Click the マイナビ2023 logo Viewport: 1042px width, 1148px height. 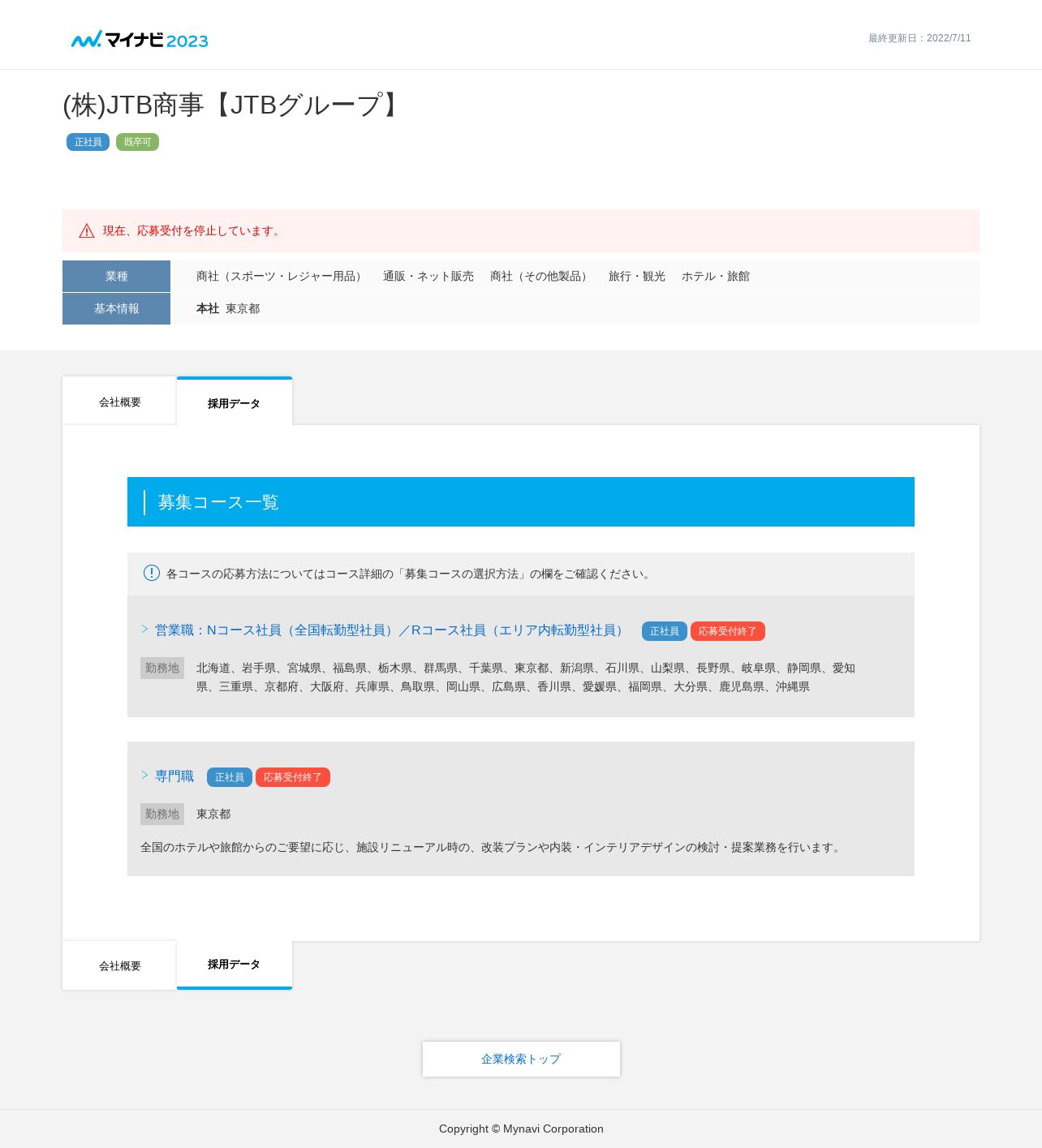[x=140, y=39]
